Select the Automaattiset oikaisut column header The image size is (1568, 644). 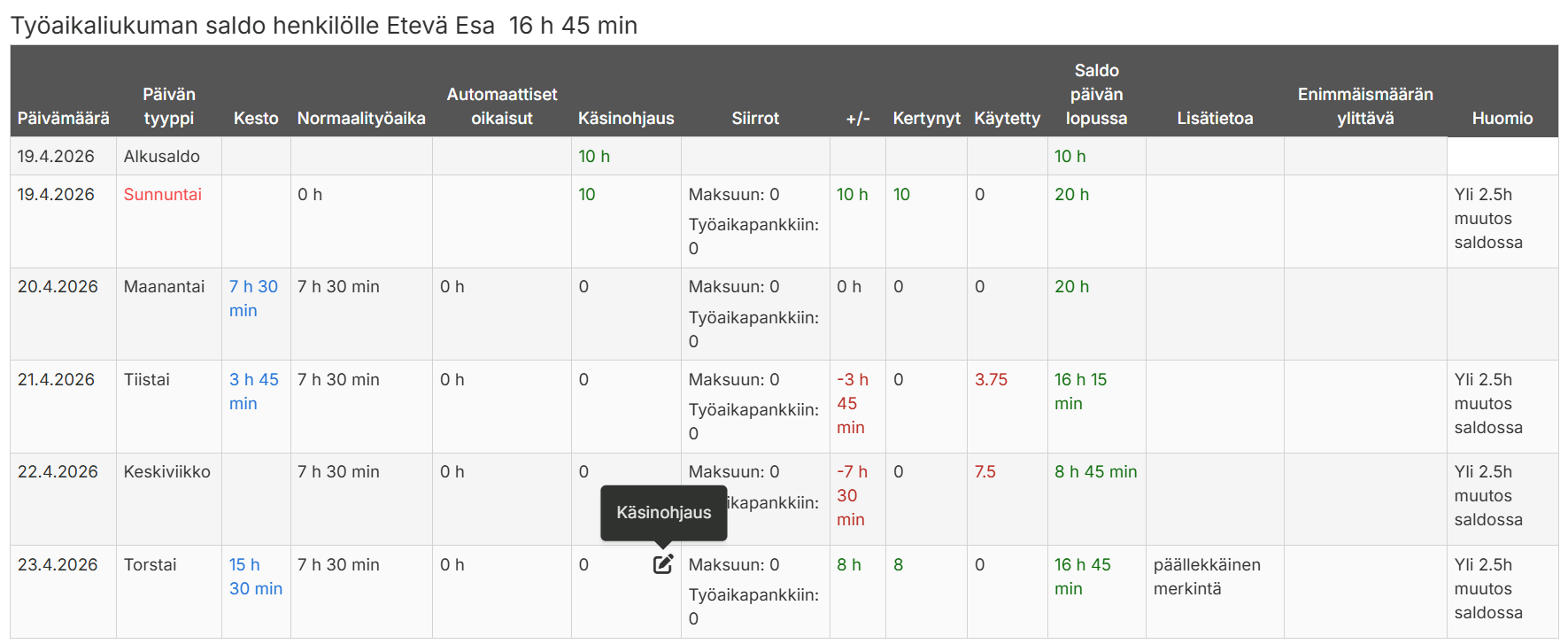[502, 106]
